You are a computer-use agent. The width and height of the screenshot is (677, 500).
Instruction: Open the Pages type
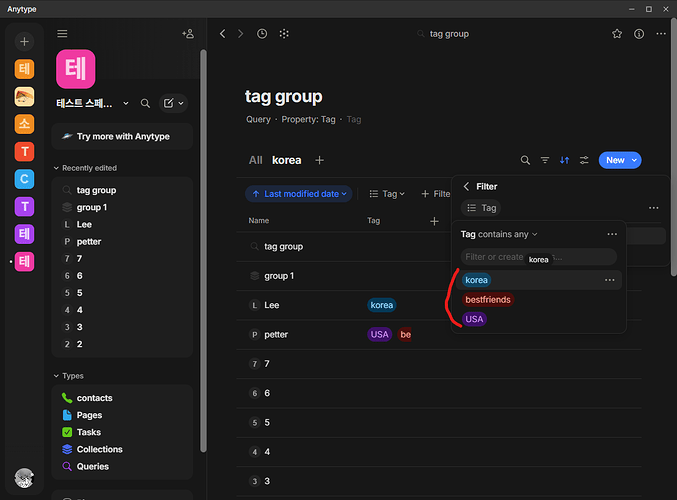click(x=89, y=415)
